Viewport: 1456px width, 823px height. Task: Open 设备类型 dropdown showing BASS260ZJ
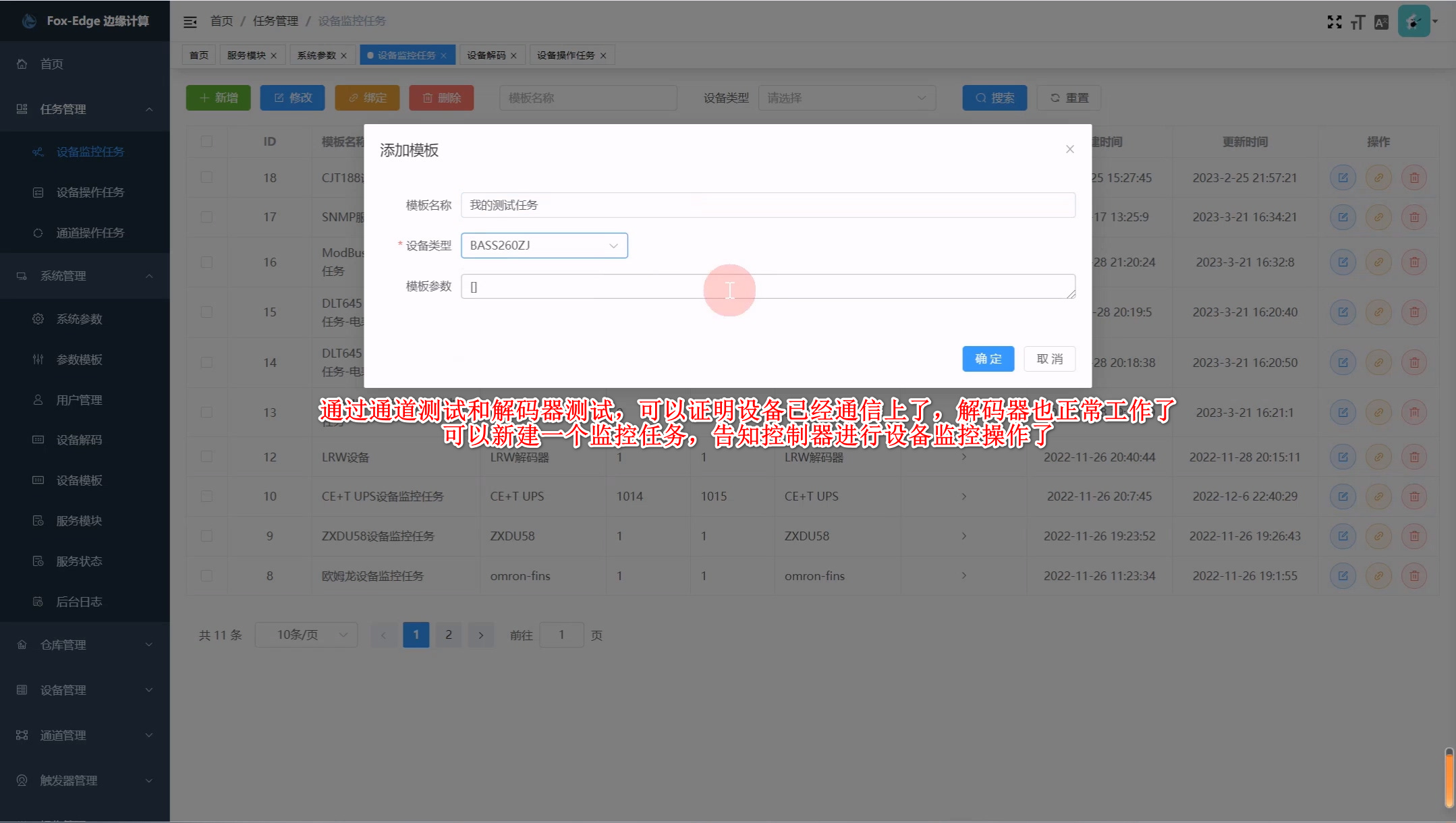coord(544,246)
